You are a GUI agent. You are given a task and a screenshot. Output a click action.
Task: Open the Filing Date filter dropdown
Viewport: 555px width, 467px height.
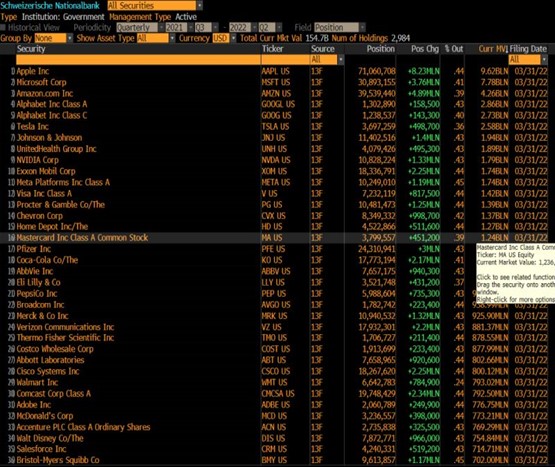pos(528,59)
